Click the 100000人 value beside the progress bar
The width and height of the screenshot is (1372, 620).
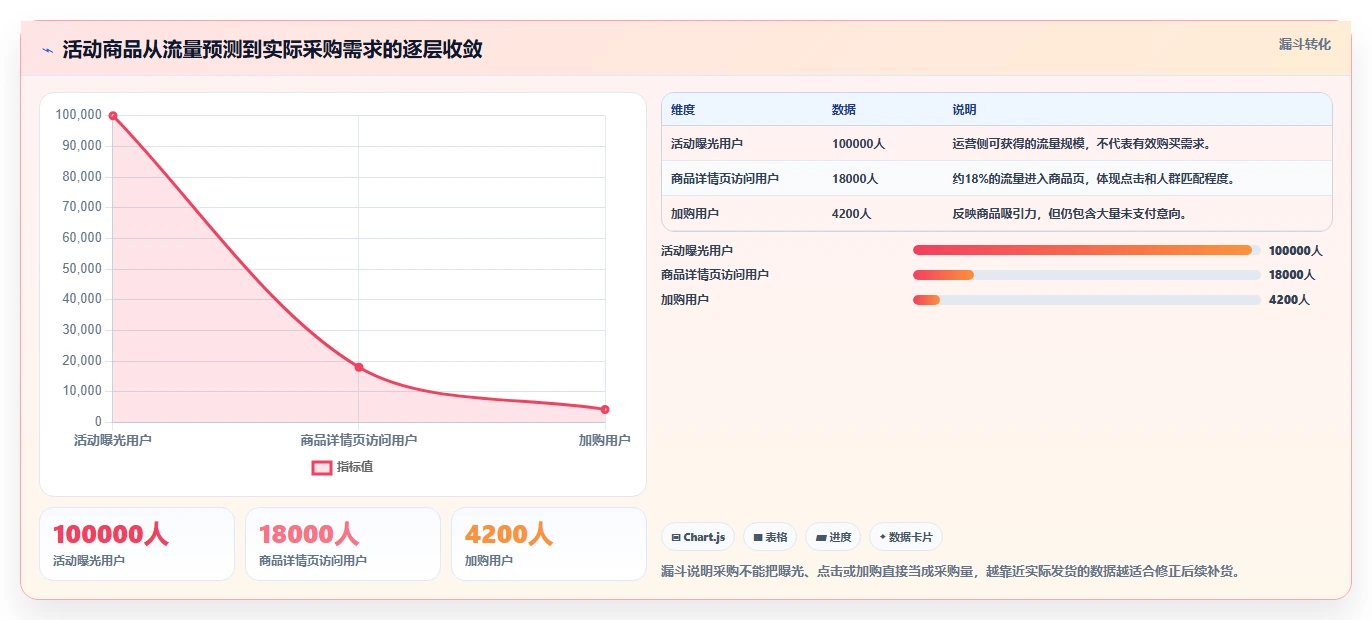[x=1295, y=251]
